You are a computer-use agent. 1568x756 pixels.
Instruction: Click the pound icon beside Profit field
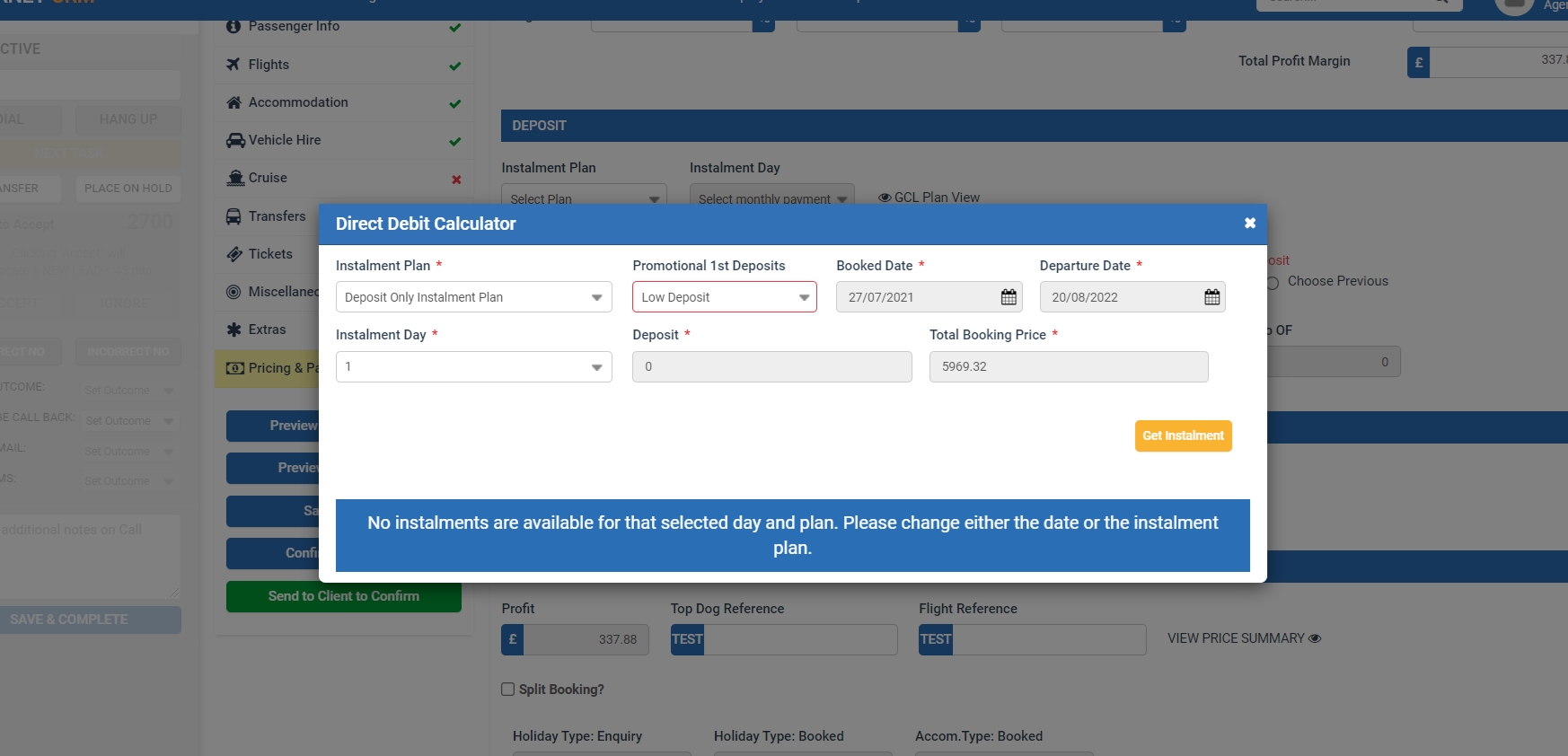click(x=513, y=639)
